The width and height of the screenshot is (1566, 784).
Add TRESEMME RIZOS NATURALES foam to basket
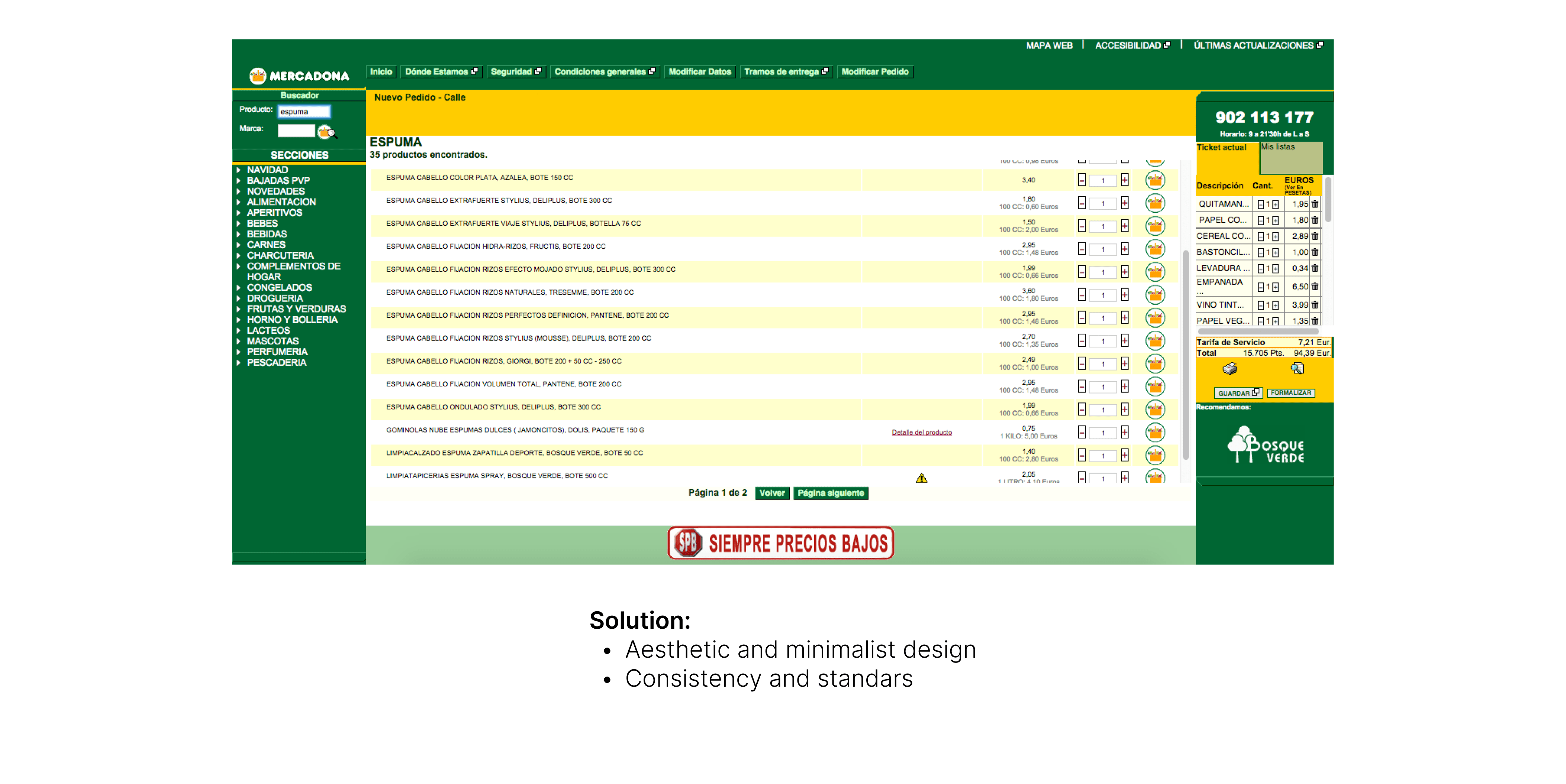pyautogui.click(x=1155, y=295)
